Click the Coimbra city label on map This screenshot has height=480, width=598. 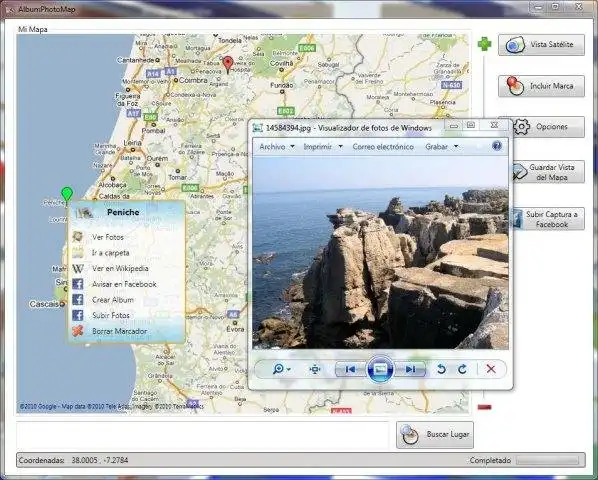[x=193, y=80]
